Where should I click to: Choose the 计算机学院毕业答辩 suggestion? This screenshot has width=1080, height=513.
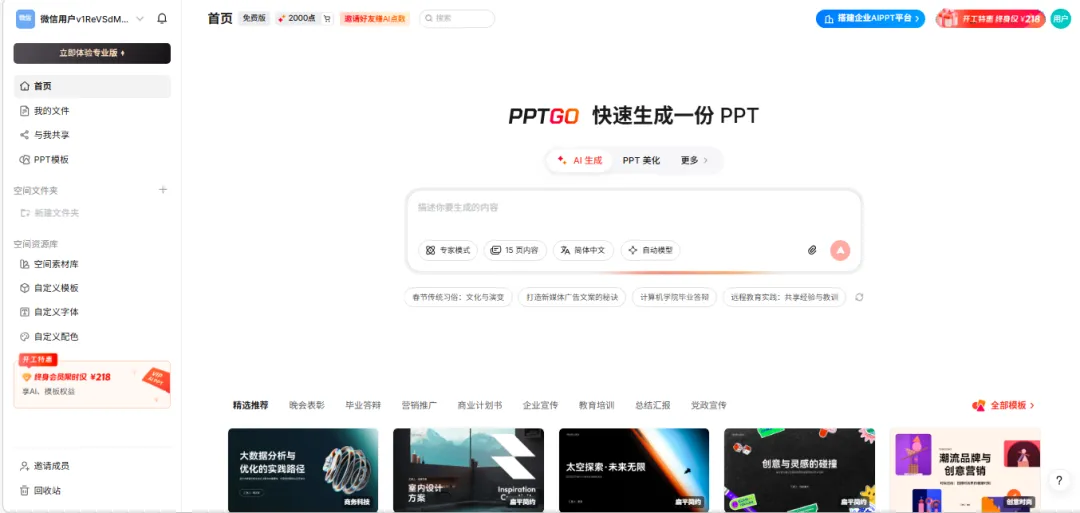tap(674, 297)
